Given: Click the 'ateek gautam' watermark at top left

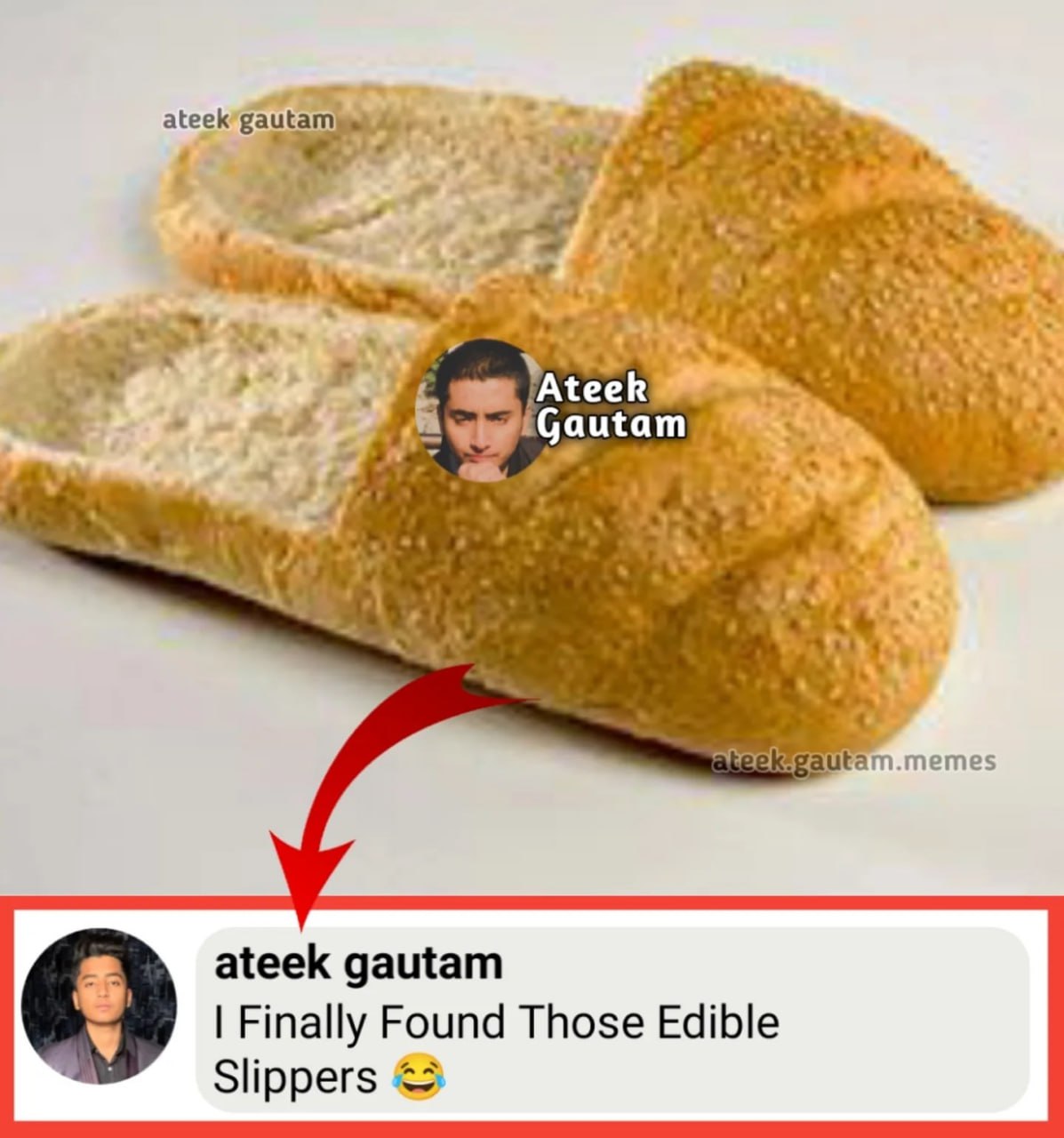Looking at the screenshot, I should (250, 120).
